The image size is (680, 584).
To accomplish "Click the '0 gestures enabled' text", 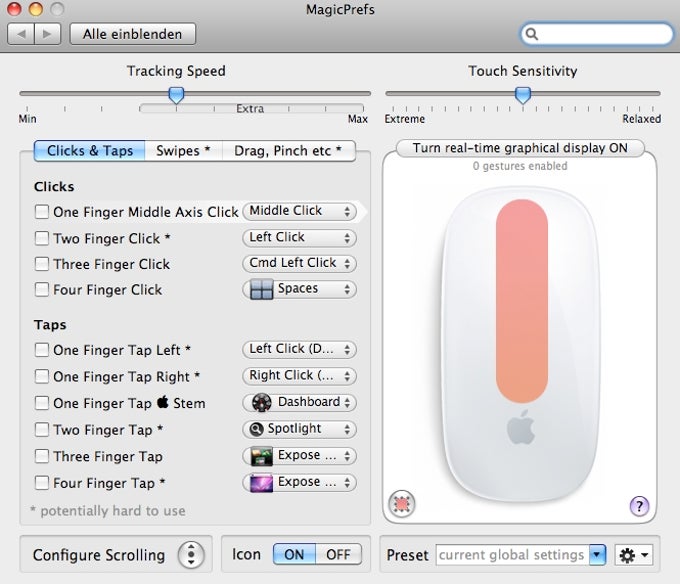I will tap(520, 166).
